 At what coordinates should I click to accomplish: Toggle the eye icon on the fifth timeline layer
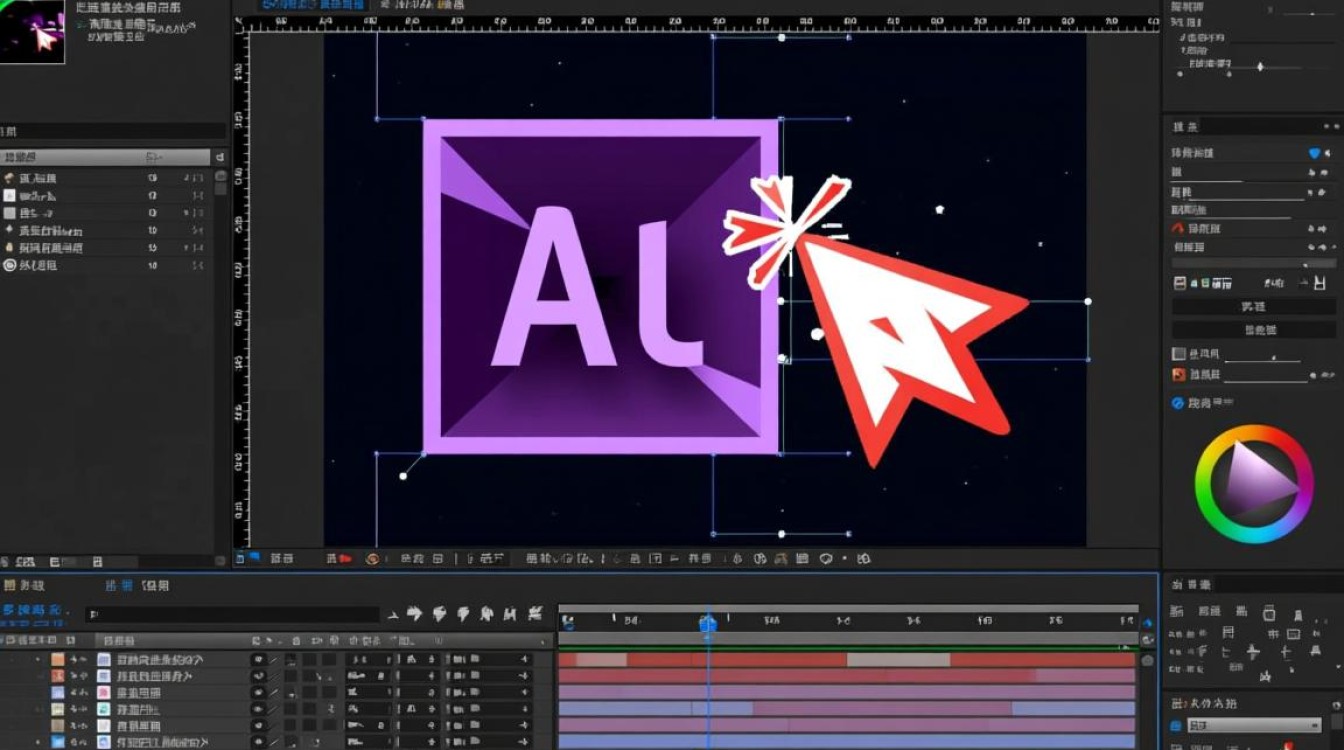[258, 725]
